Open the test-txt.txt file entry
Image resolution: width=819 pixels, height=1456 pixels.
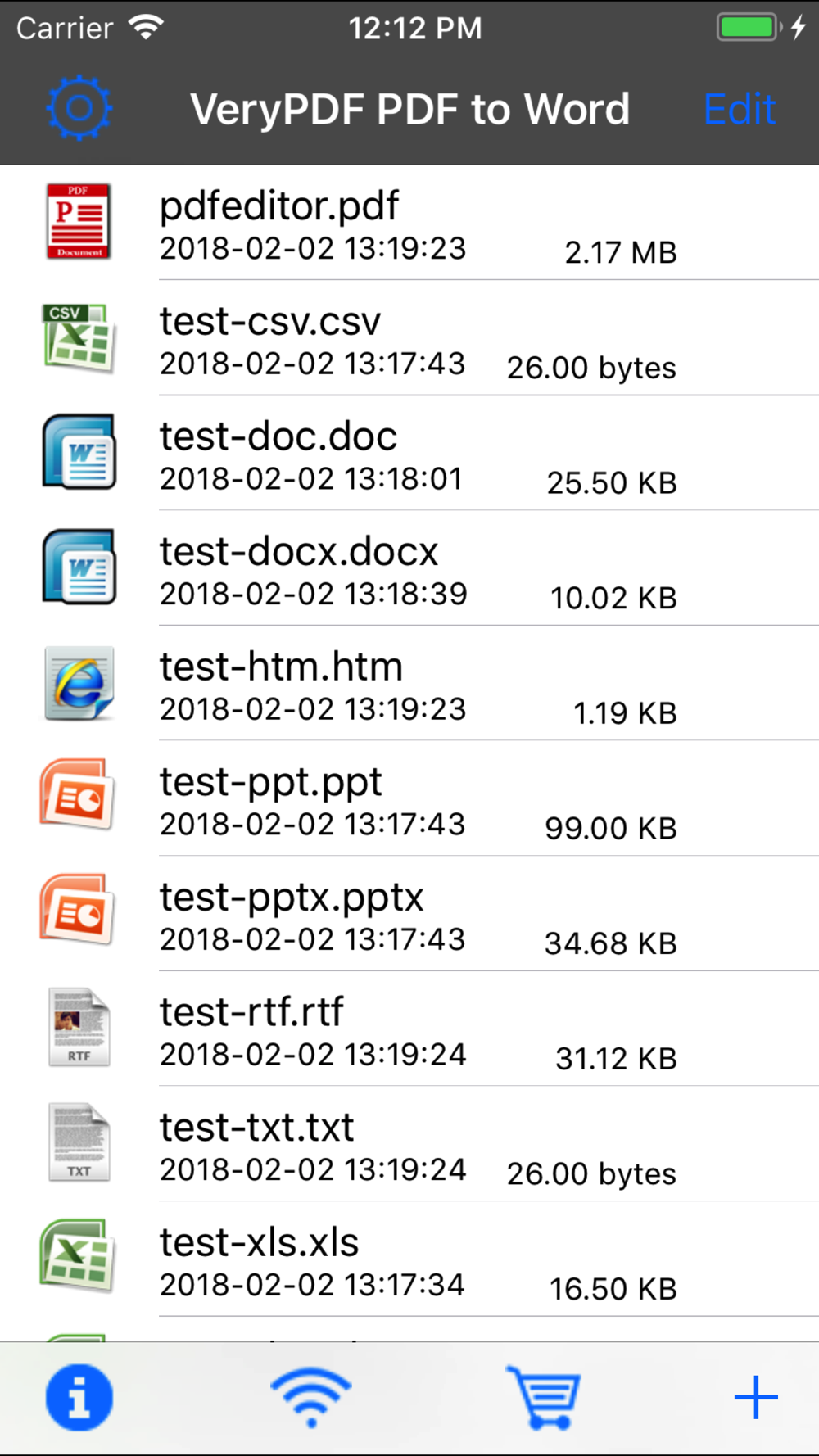409,1144
